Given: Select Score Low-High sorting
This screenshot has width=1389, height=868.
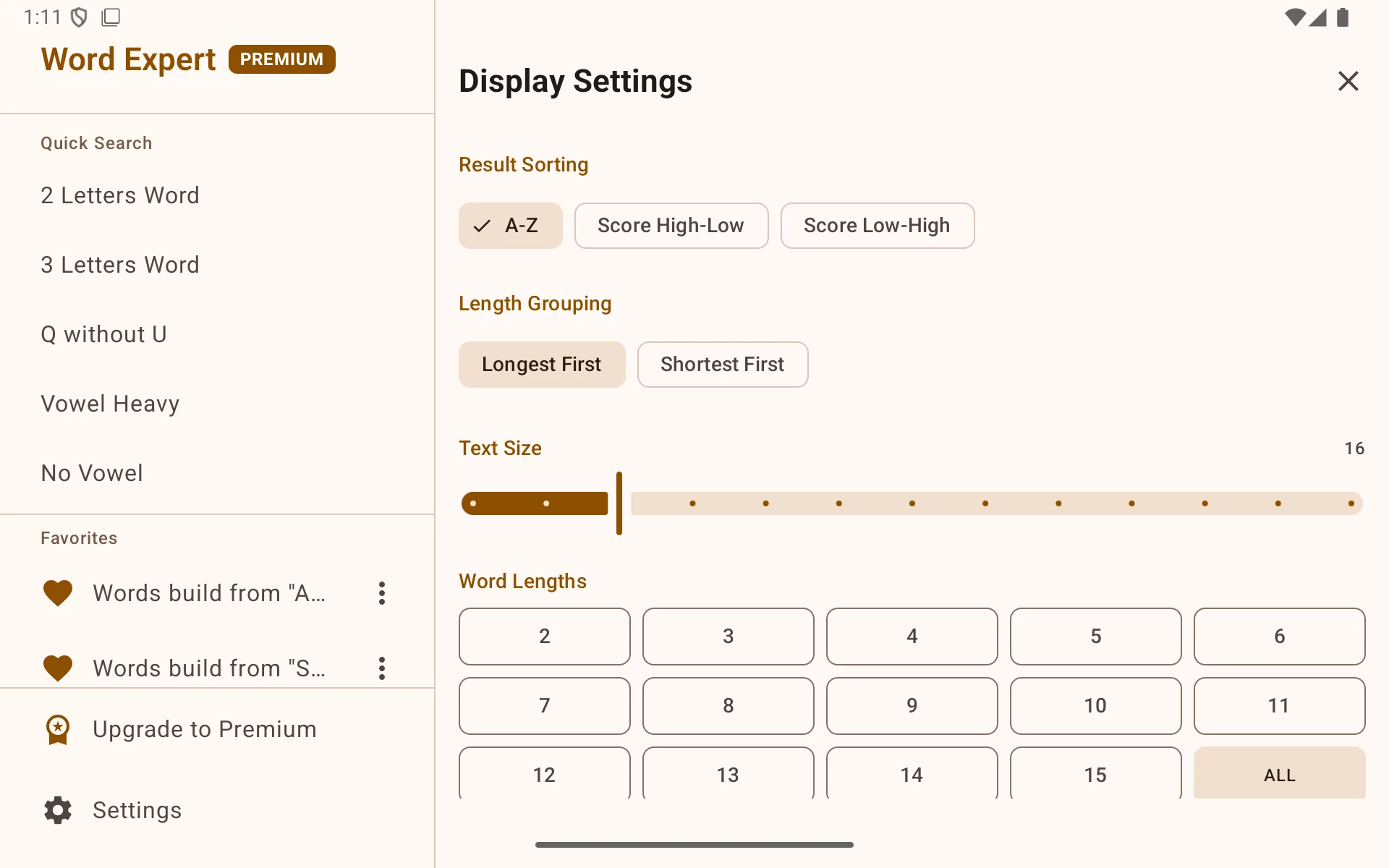Looking at the screenshot, I should click(x=878, y=226).
